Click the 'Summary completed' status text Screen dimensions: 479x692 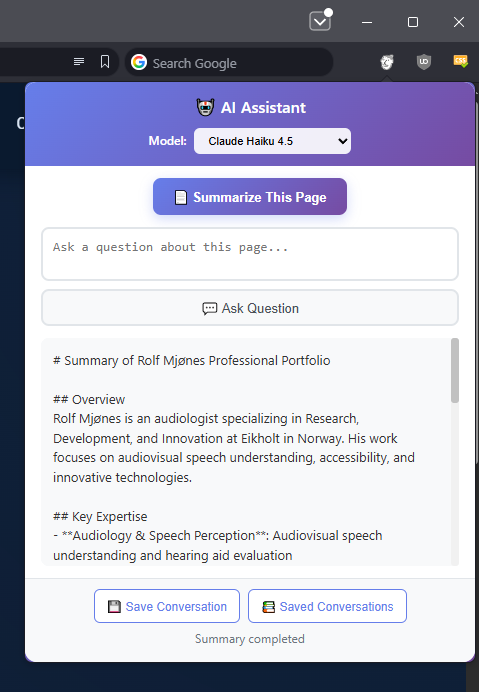(250, 639)
